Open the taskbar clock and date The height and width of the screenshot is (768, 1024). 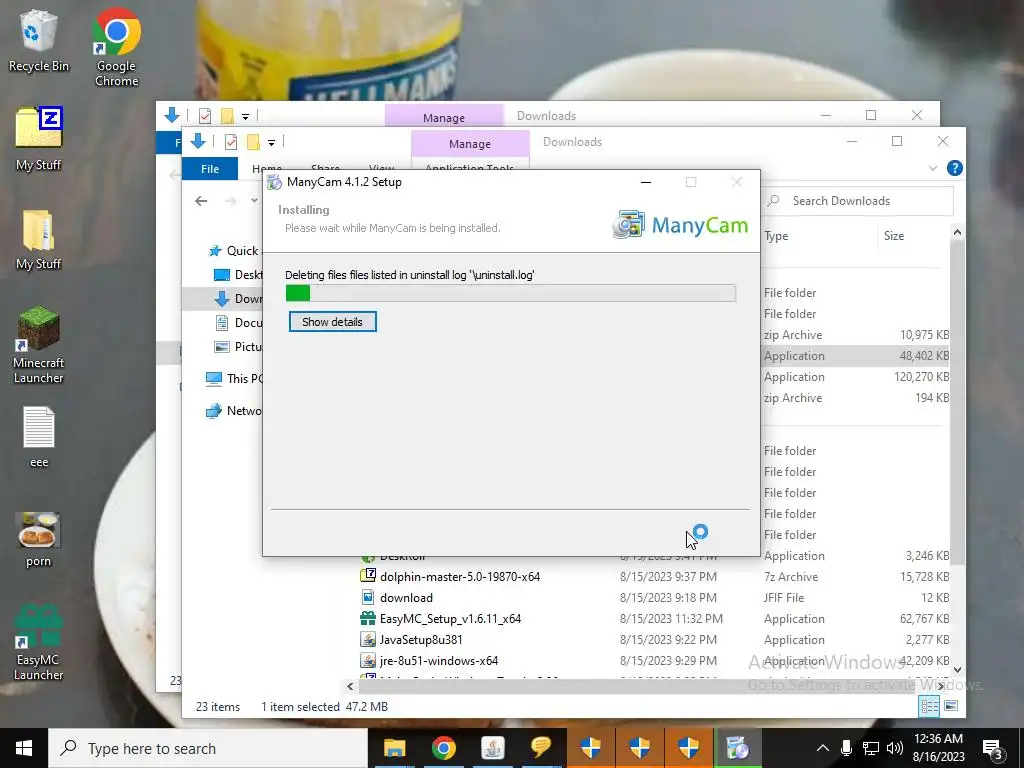[938, 748]
